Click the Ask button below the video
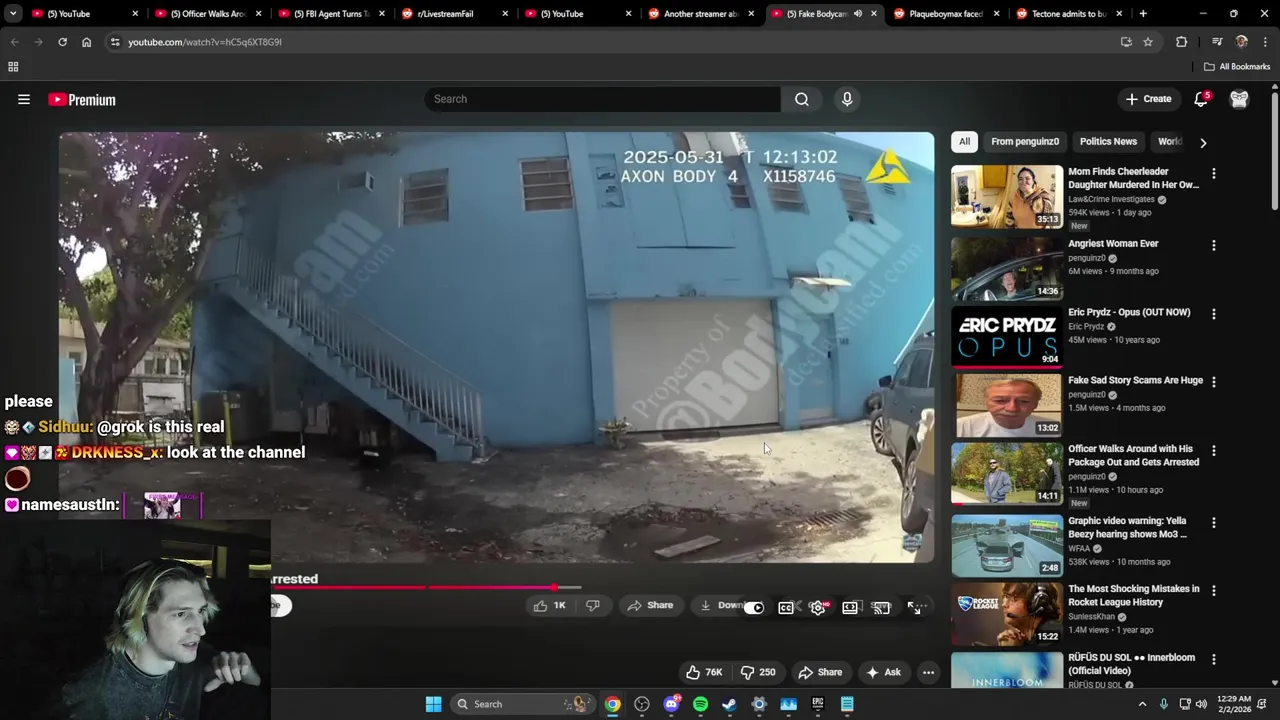The width and height of the screenshot is (1280, 720). tap(883, 672)
